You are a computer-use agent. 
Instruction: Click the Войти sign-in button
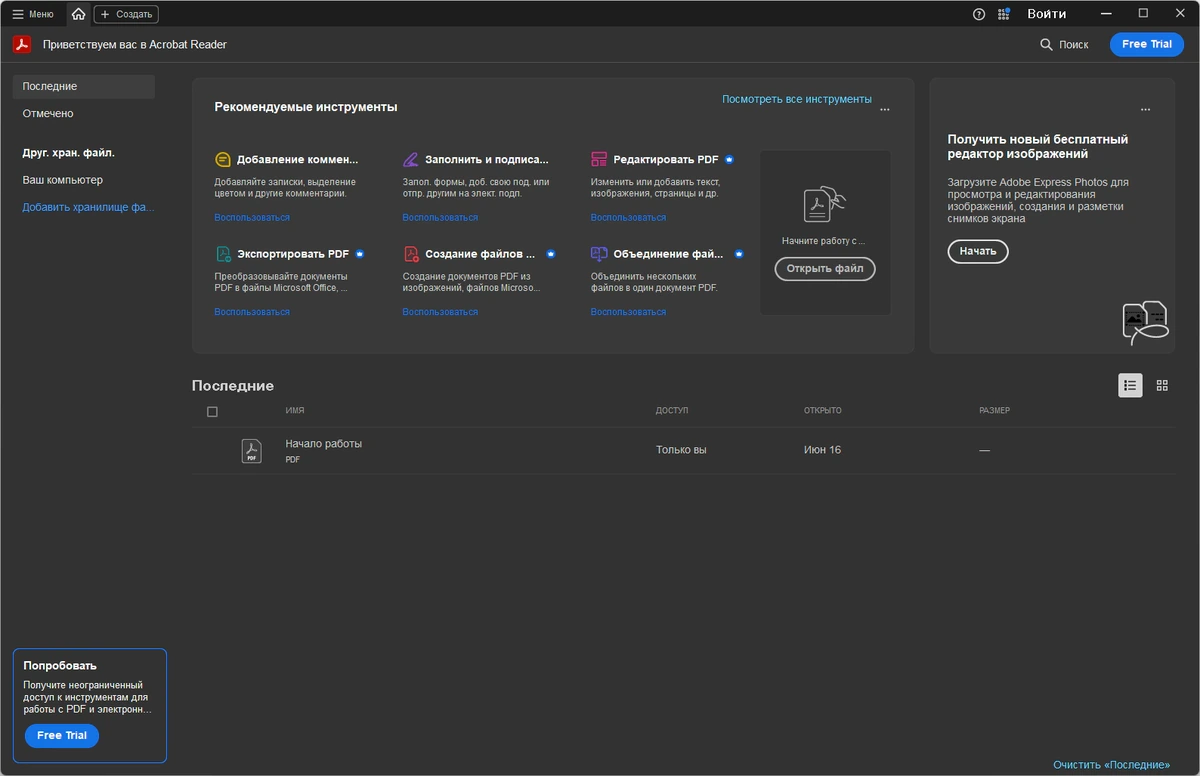pos(1046,14)
